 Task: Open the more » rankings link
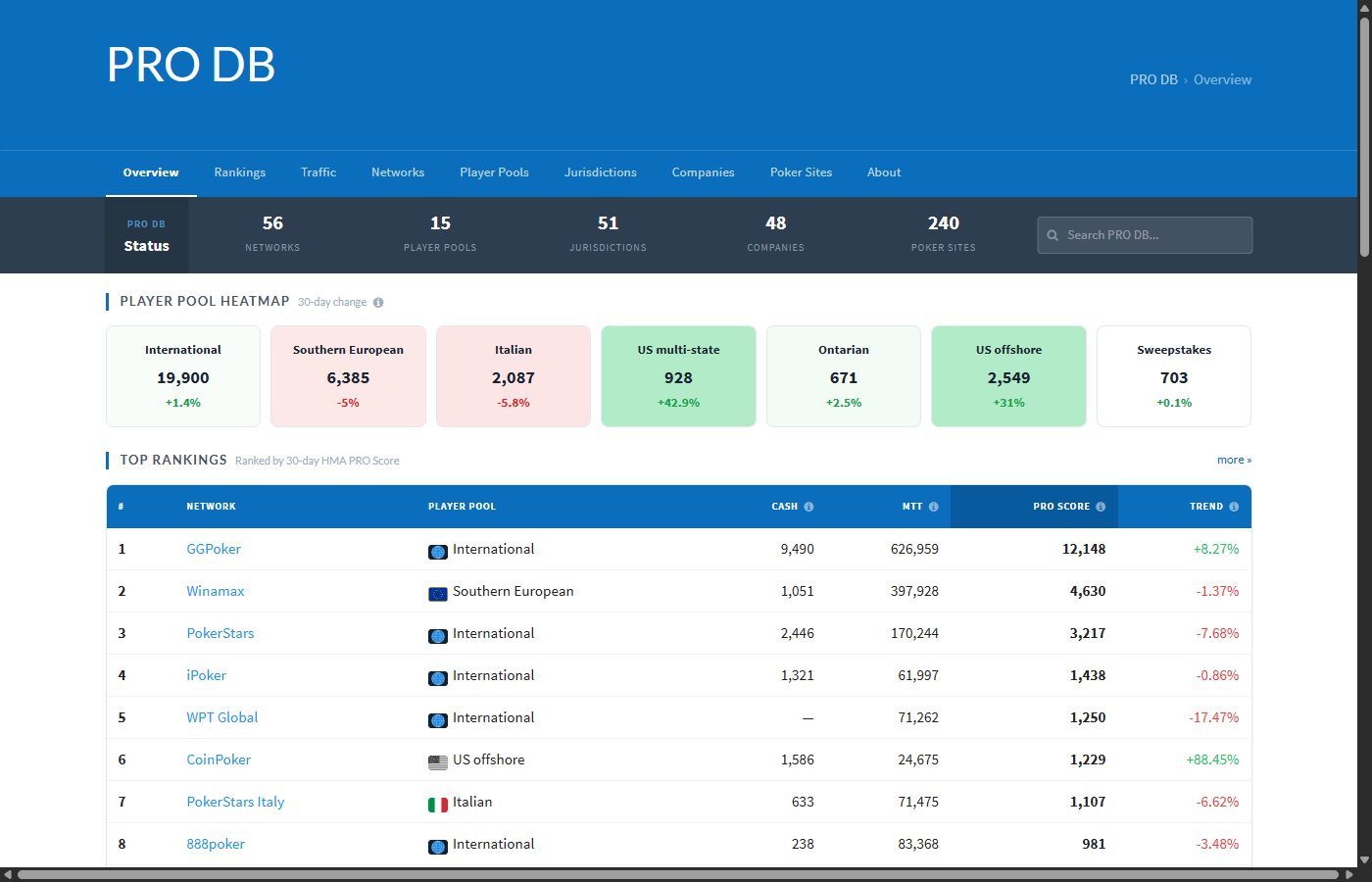coord(1234,459)
